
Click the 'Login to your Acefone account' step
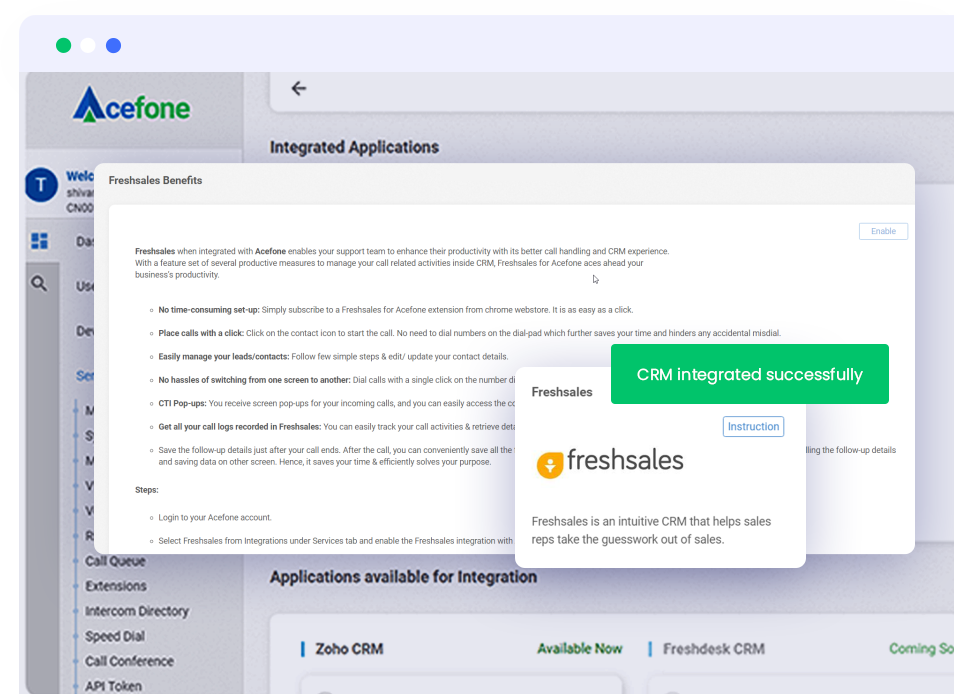click(x=215, y=518)
